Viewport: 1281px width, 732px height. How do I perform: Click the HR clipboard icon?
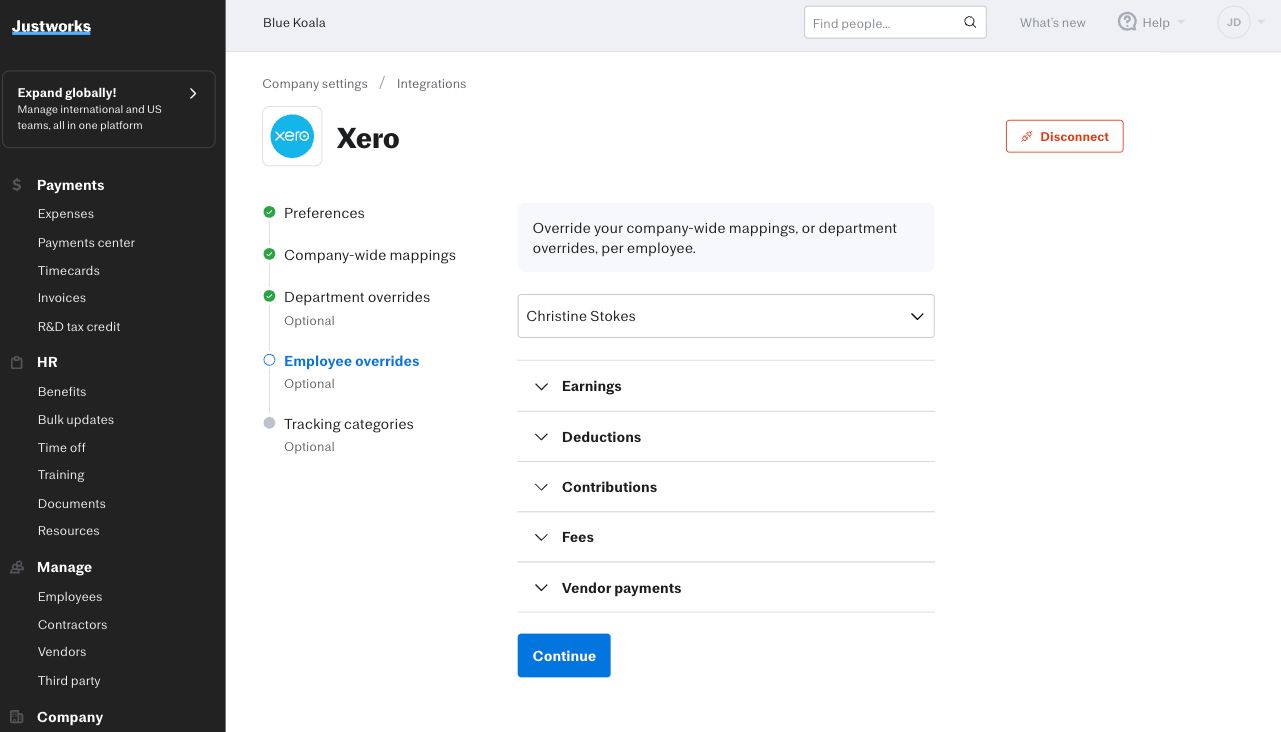[16, 362]
